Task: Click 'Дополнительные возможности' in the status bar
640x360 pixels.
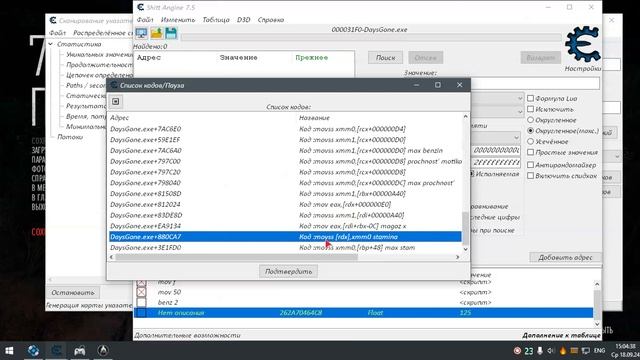Action: point(187,336)
